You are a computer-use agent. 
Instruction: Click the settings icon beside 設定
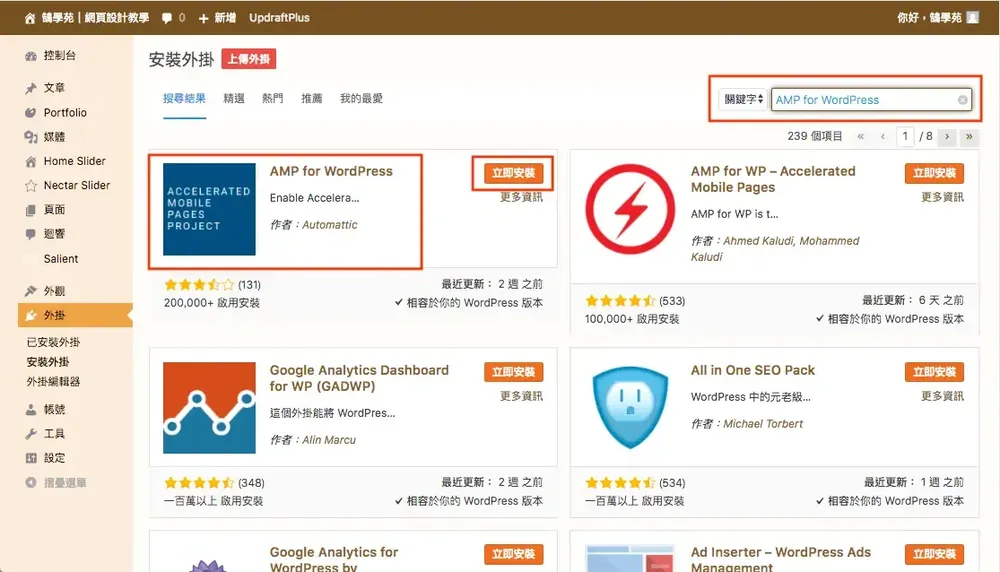31,458
